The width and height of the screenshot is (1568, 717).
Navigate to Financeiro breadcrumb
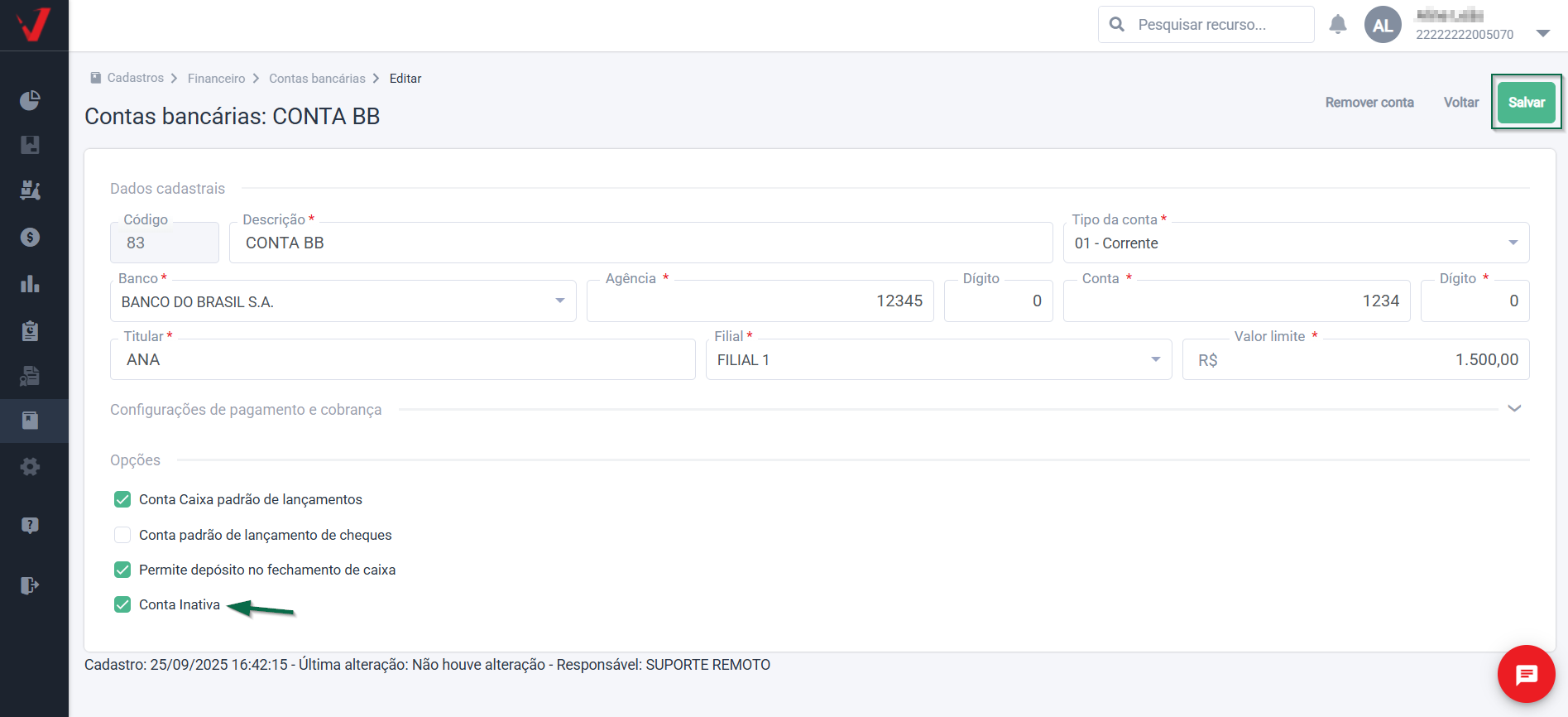(x=216, y=79)
